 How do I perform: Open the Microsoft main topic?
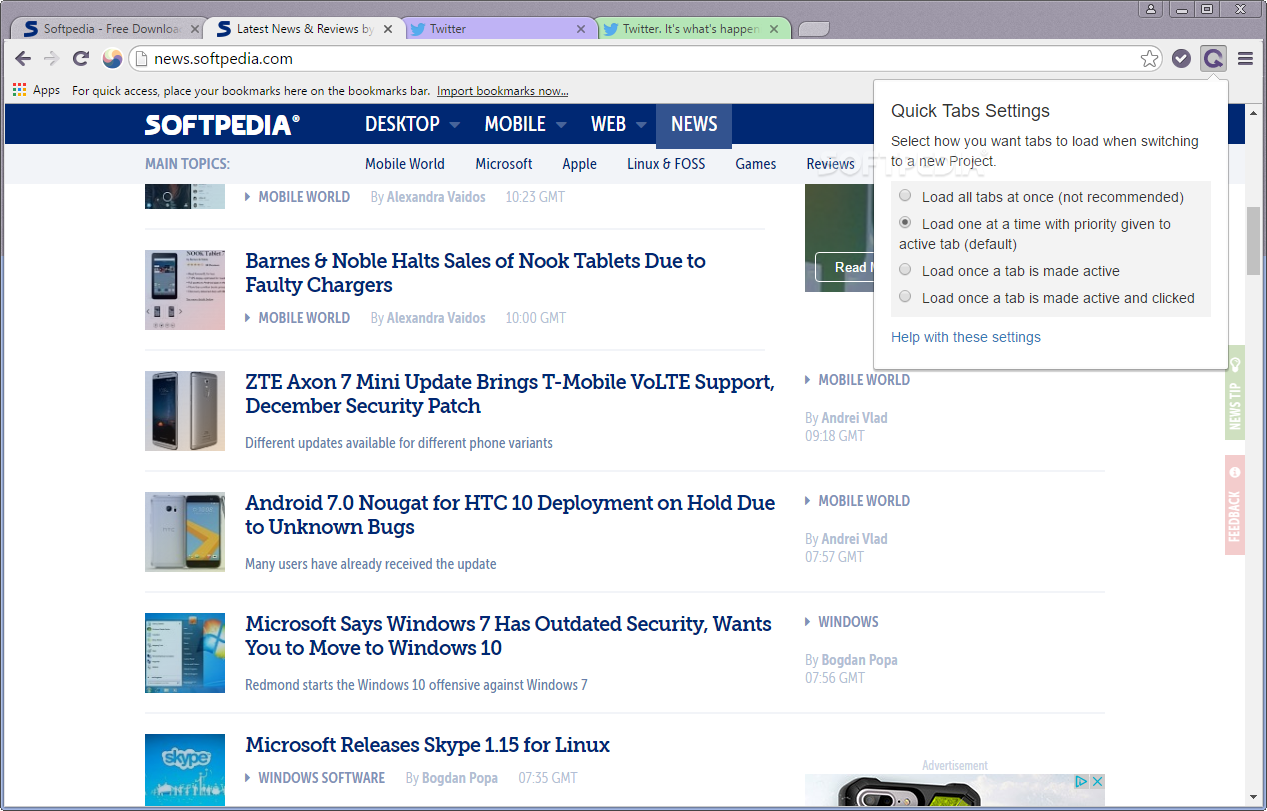504,164
